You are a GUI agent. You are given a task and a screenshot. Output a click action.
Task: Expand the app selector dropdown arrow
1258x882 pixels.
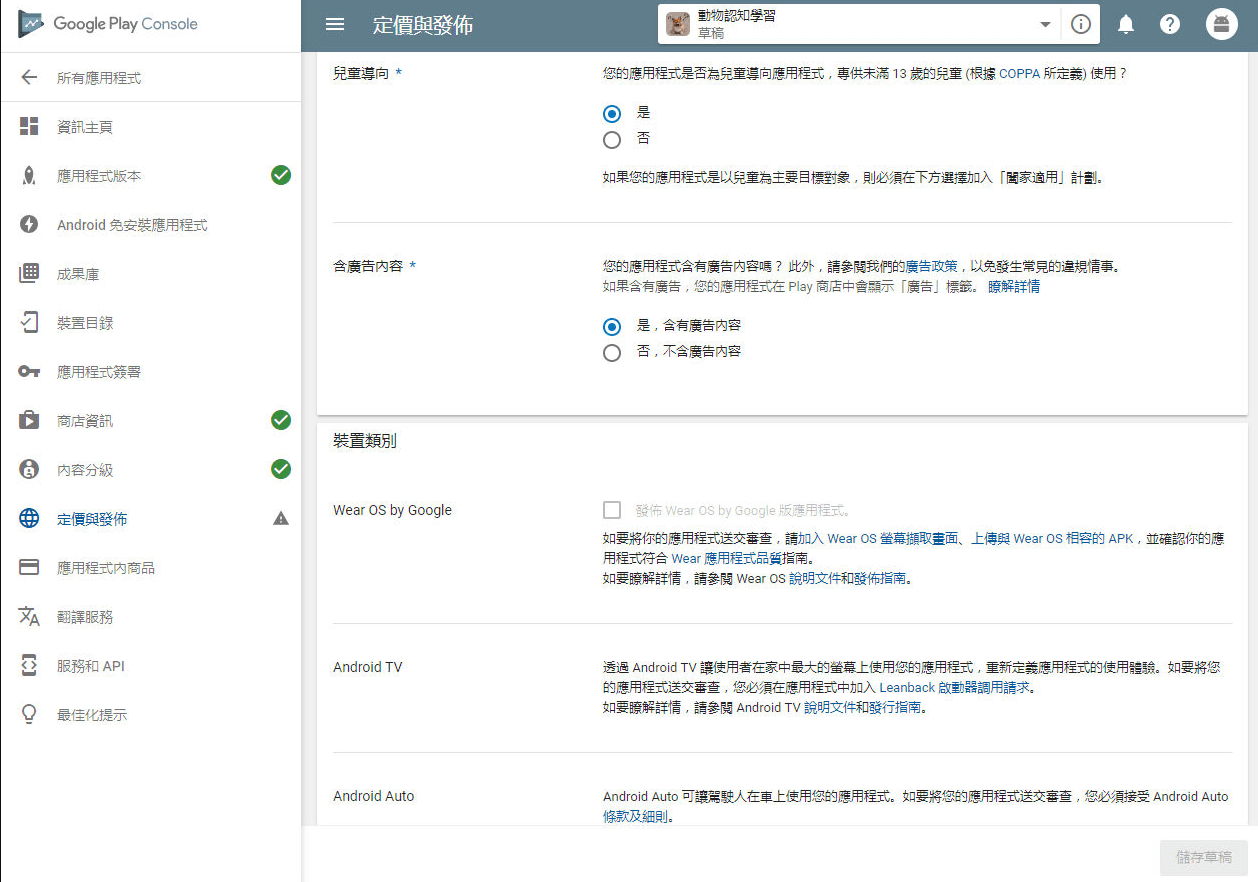coord(1045,25)
